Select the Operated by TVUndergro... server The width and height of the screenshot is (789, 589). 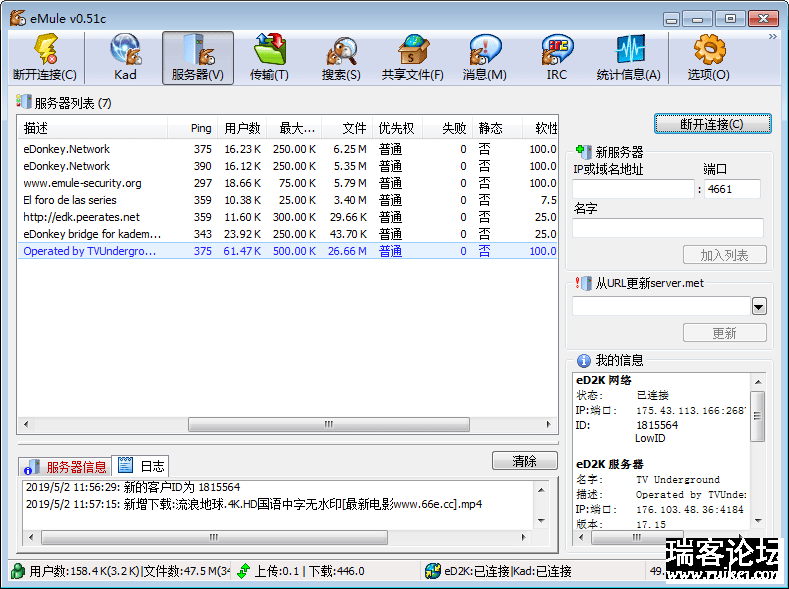[288, 251]
